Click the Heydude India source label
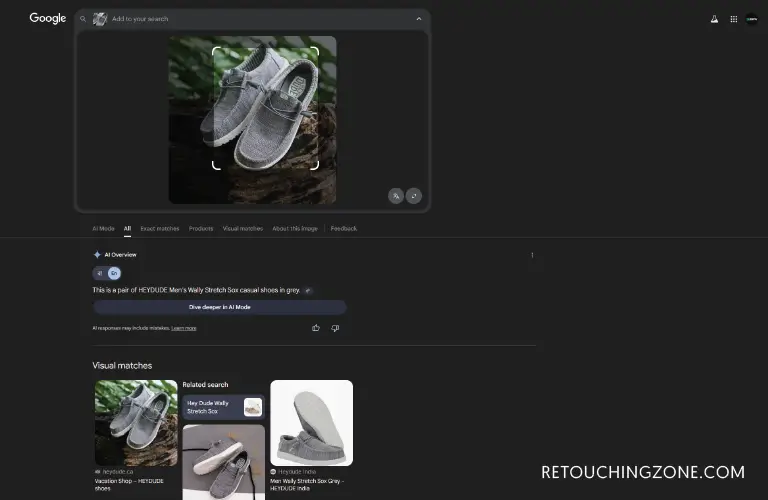Viewport: 768px width, 500px height. pyautogui.click(x=297, y=472)
